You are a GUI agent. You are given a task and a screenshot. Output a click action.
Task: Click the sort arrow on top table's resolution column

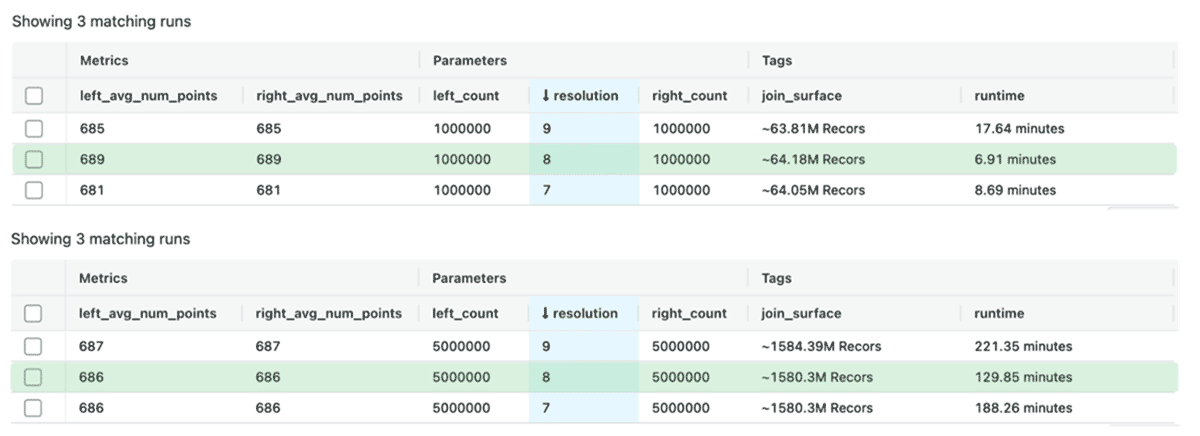546,96
